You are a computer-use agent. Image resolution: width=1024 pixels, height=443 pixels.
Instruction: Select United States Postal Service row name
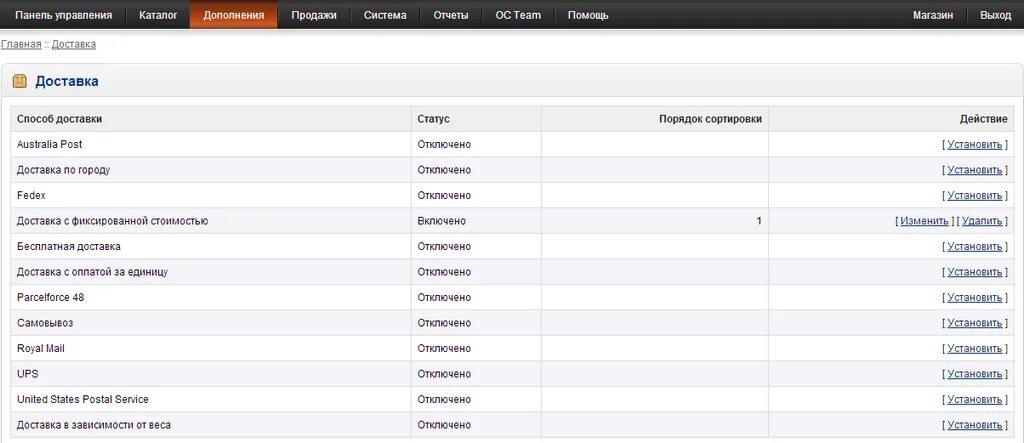pyautogui.click(x=83, y=399)
